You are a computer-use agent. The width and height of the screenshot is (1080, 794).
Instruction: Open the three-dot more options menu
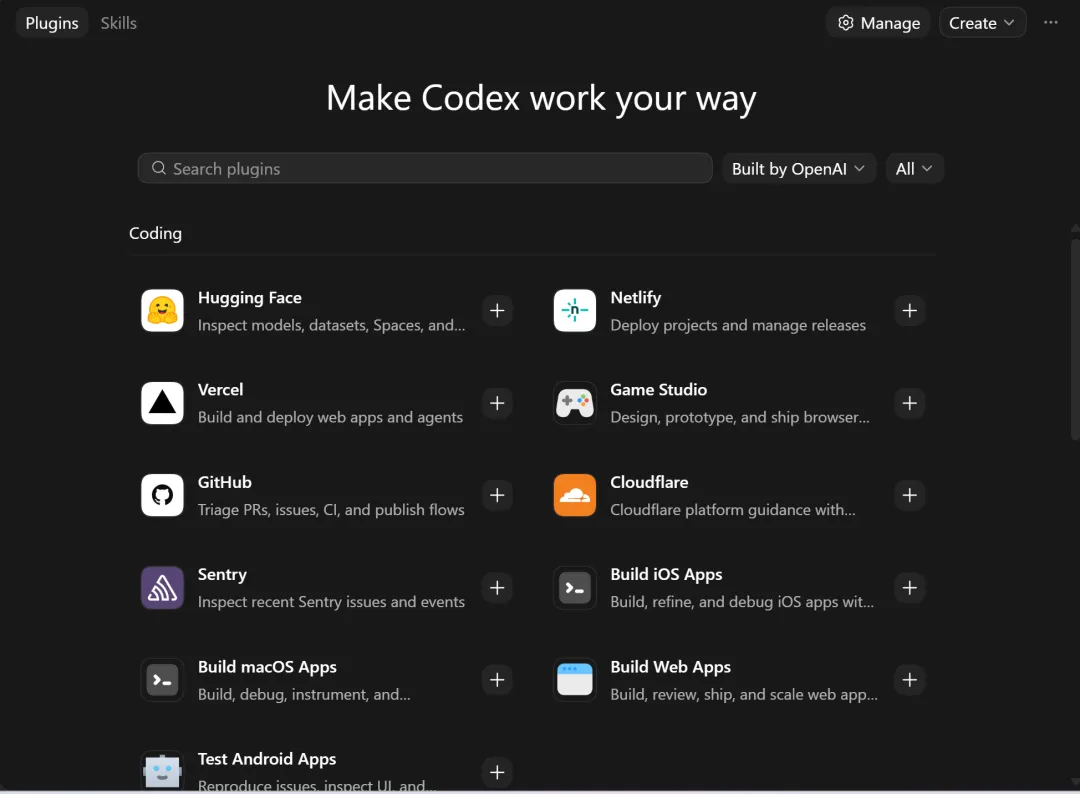[1050, 23]
